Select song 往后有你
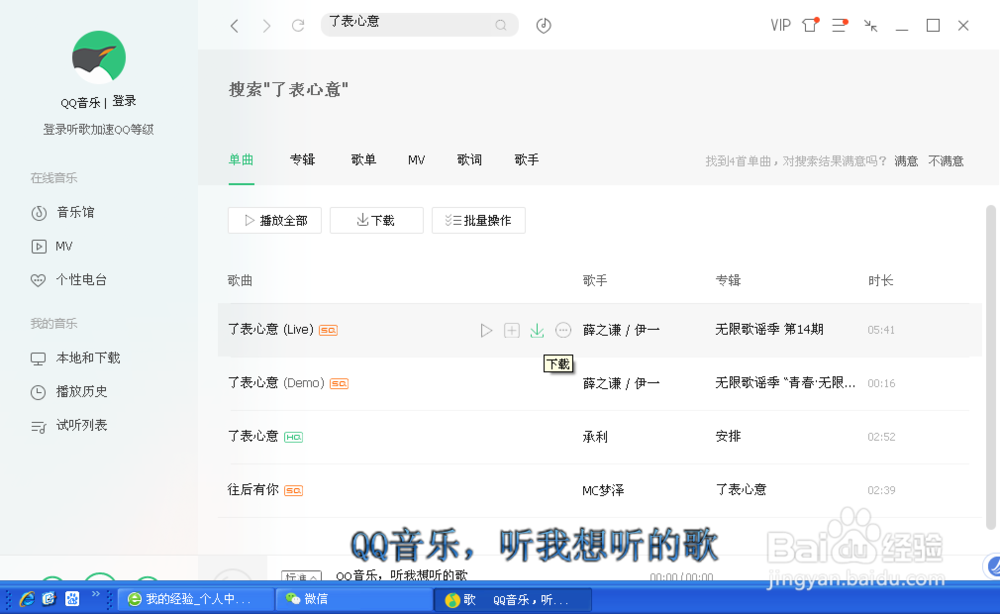 (x=253, y=490)
